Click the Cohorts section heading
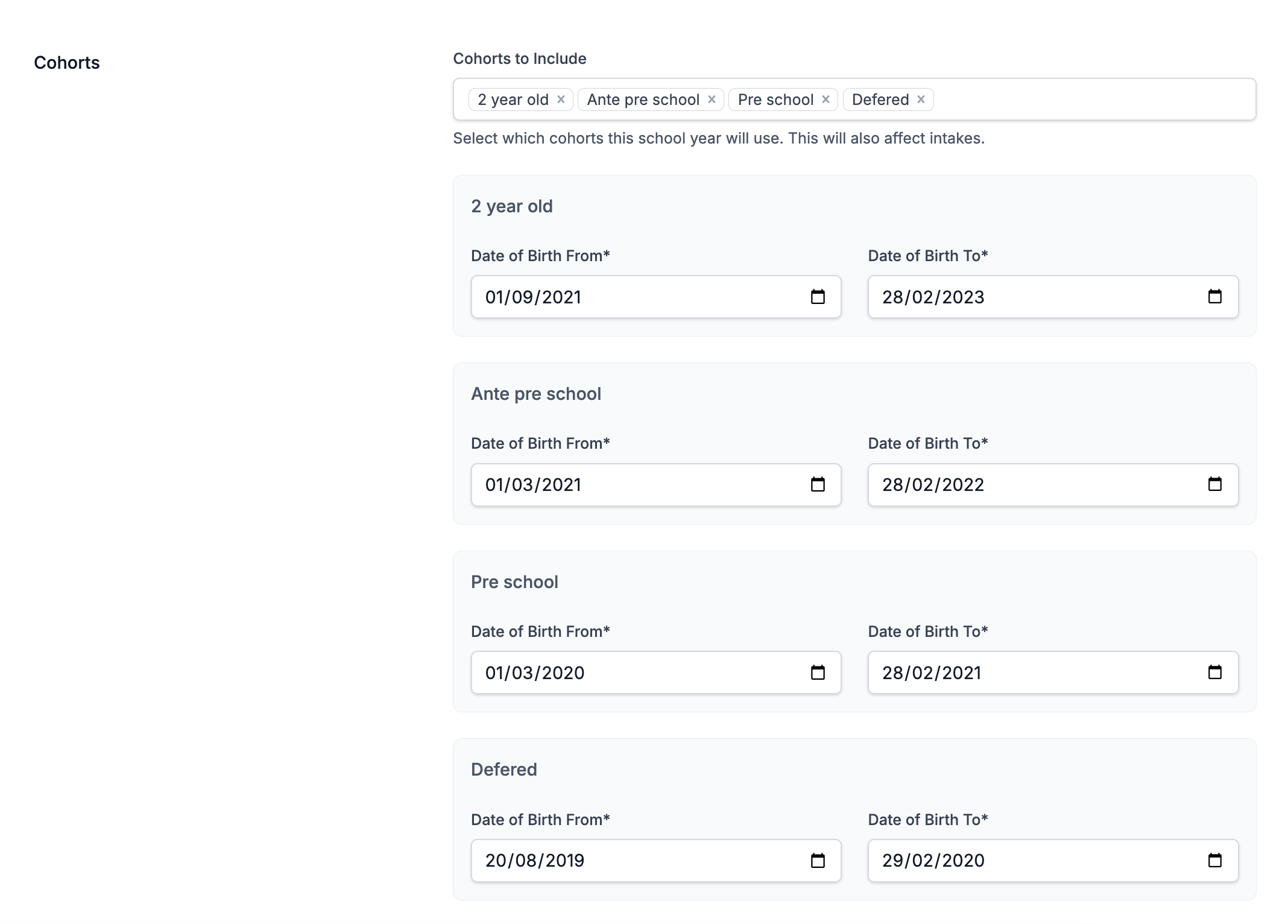The image size is (1288, 924). coord(67,63)
